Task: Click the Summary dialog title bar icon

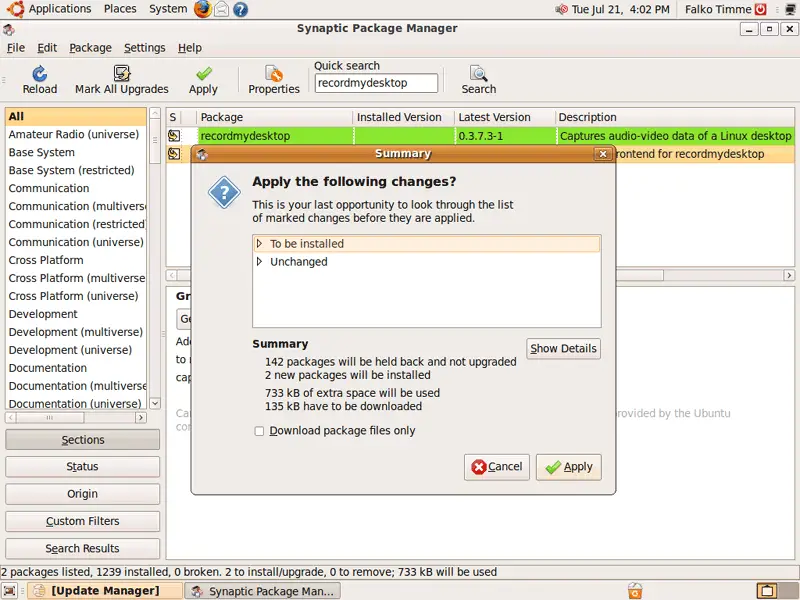Action: [202, 154]
